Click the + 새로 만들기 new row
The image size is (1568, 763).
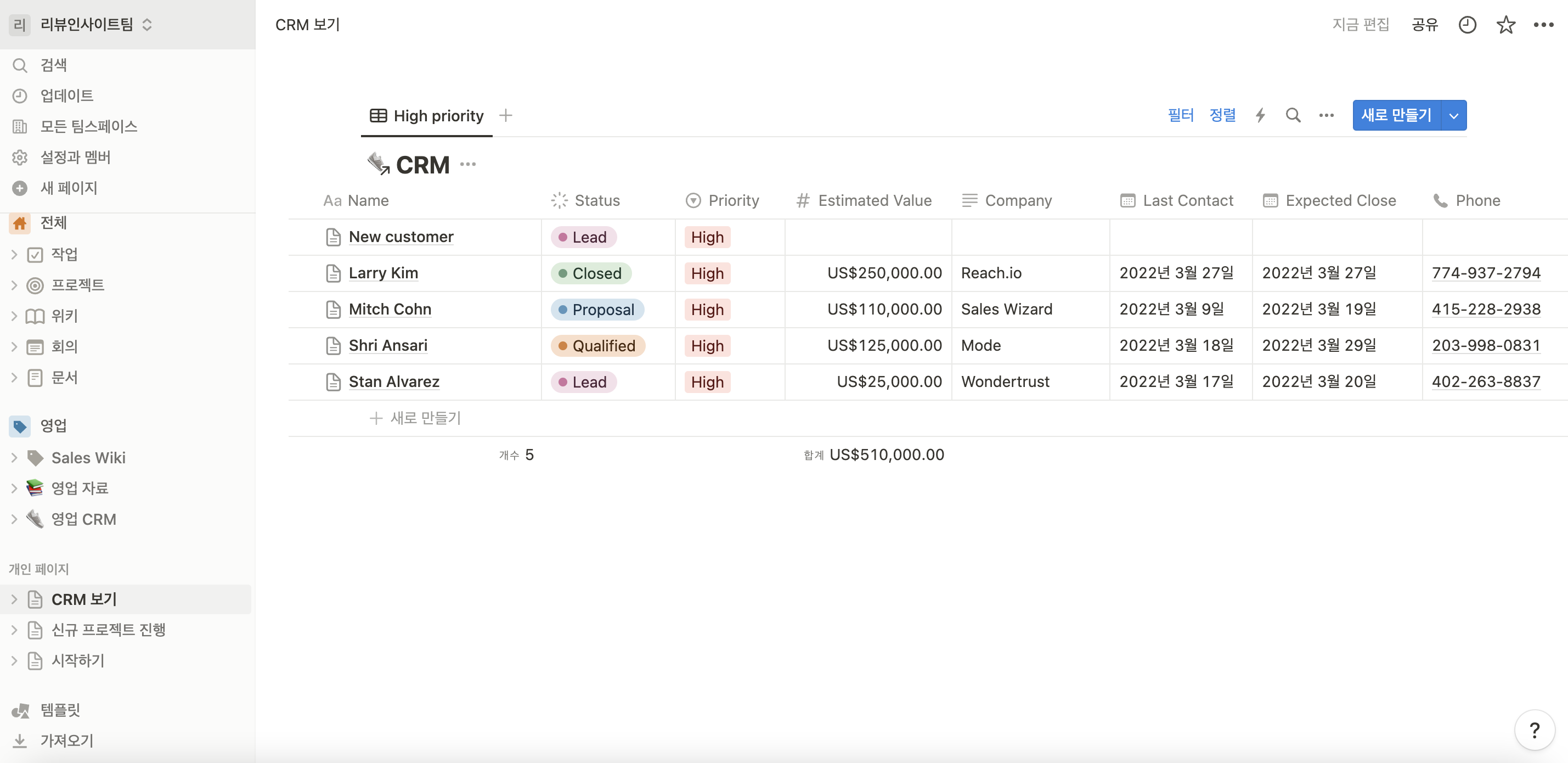(416, 418)
